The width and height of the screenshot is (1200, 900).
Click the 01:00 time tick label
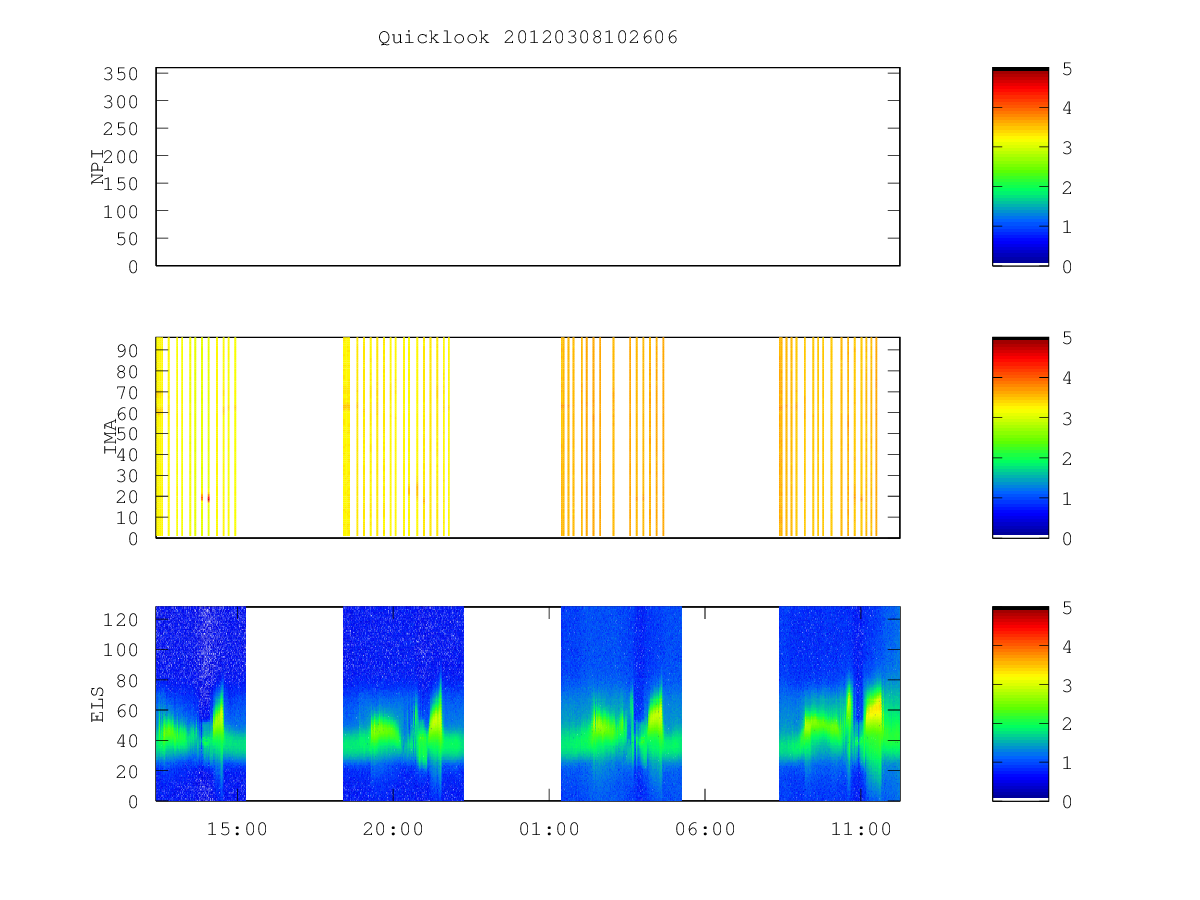(x=549, y=829)
